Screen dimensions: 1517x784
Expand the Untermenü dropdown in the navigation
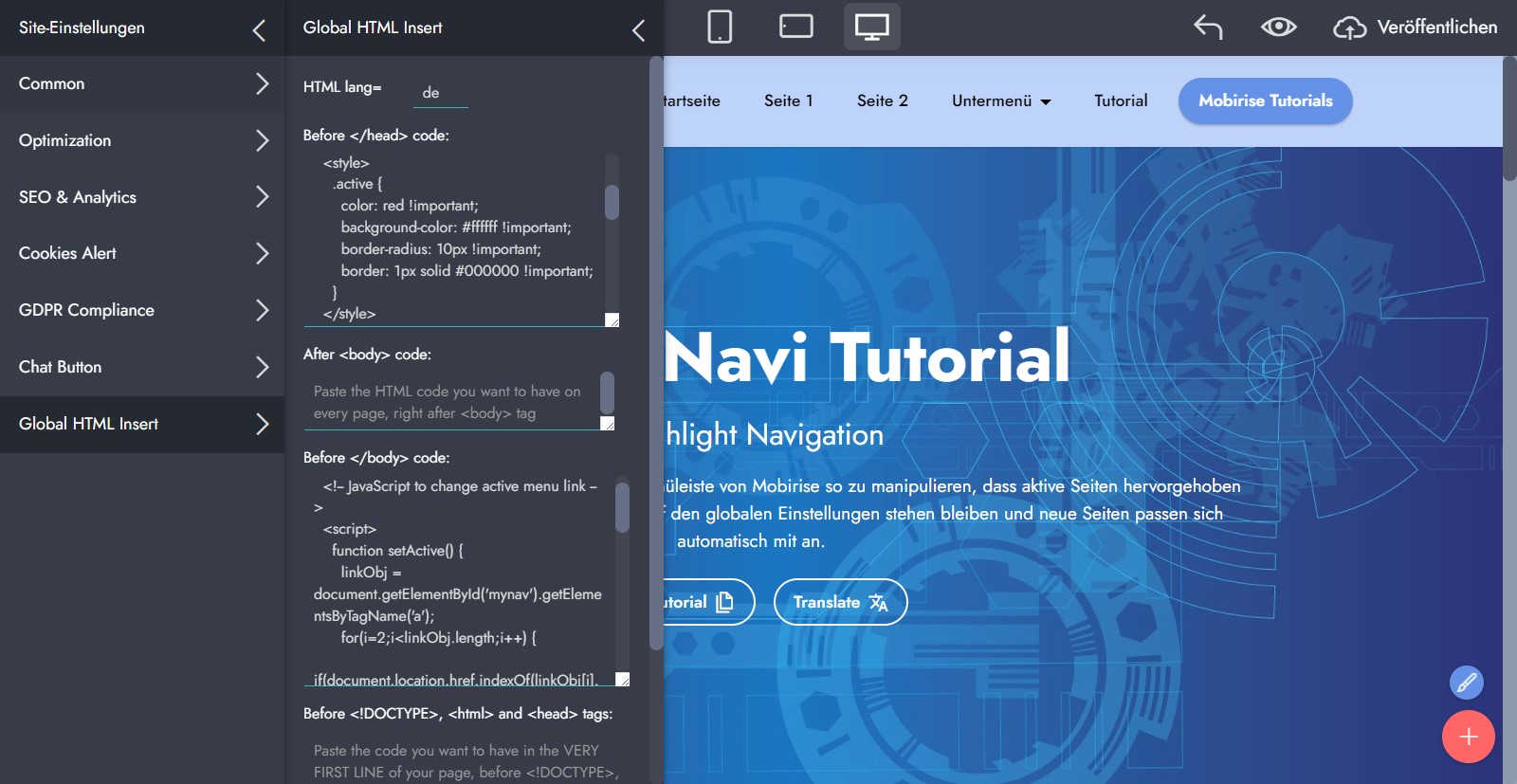click(x=1001, y=100)
